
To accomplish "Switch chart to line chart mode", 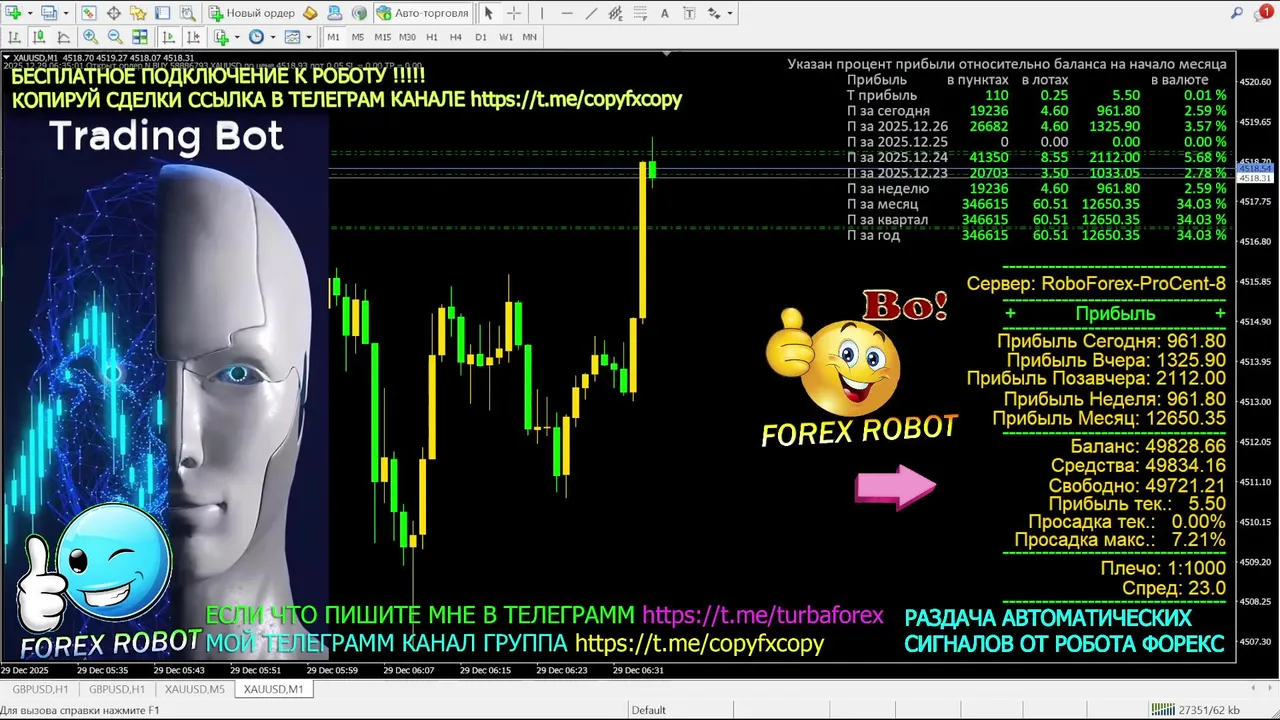I will 63,37.
